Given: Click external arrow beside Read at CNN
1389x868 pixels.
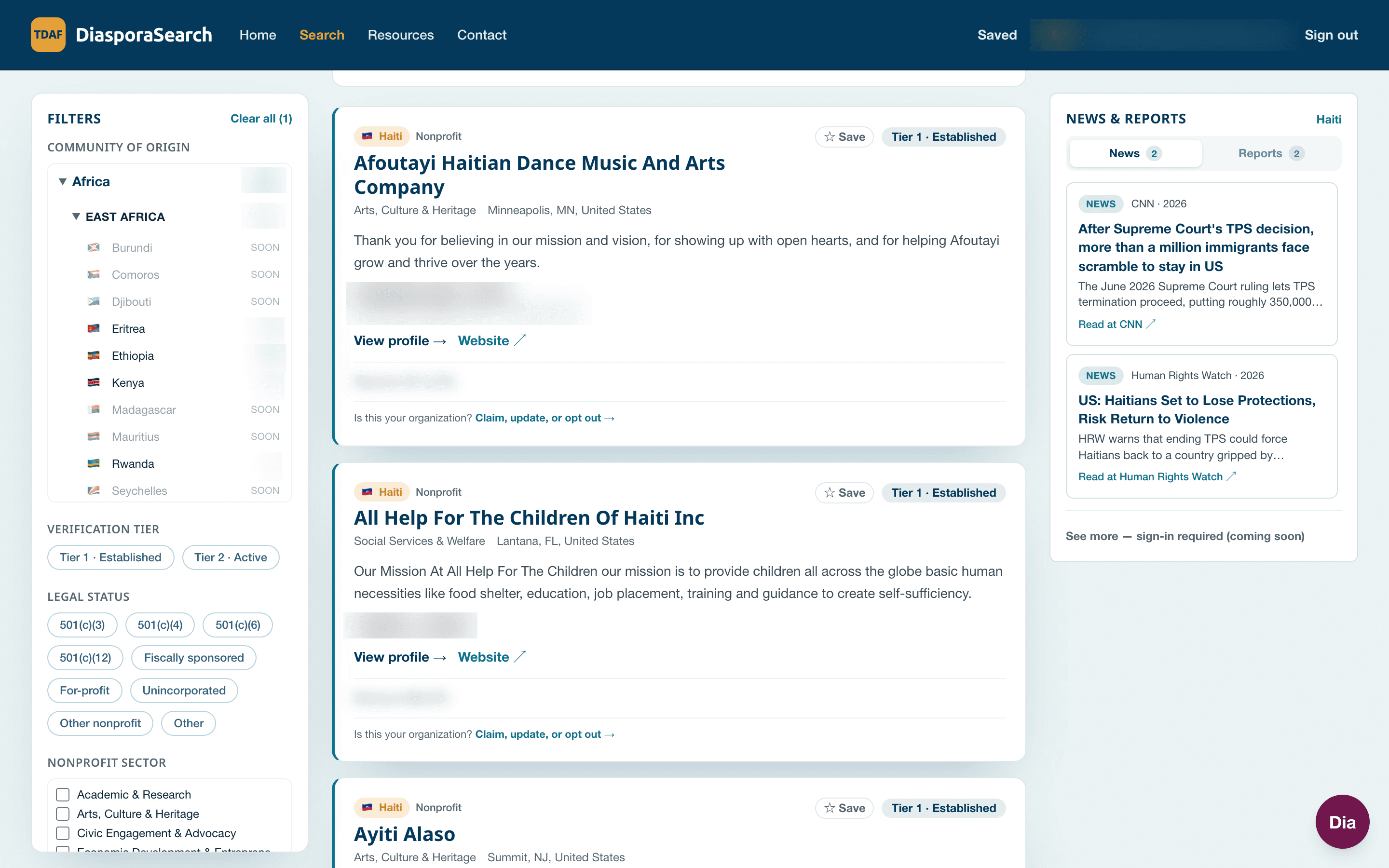Looking at the screenshot, I should click(x=1151, y=324).
